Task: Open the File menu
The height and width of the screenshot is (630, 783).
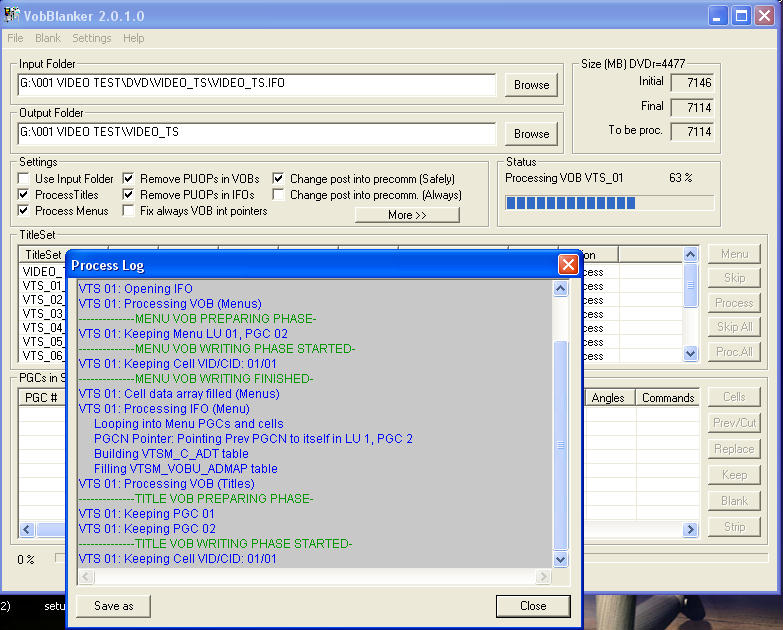Action: point(15,38)
